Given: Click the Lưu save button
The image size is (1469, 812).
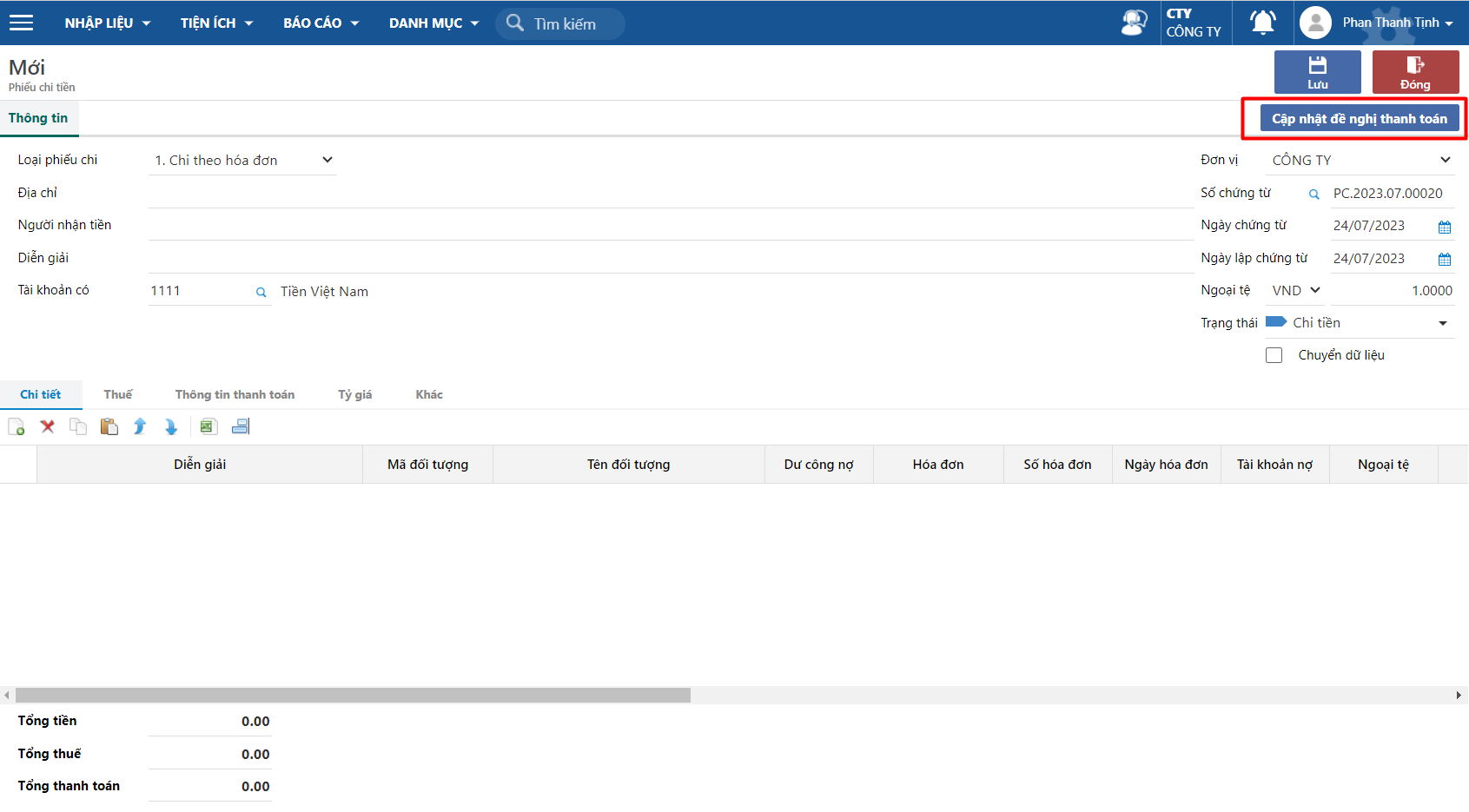Looking at the screenshot, I should [1317, 72].
